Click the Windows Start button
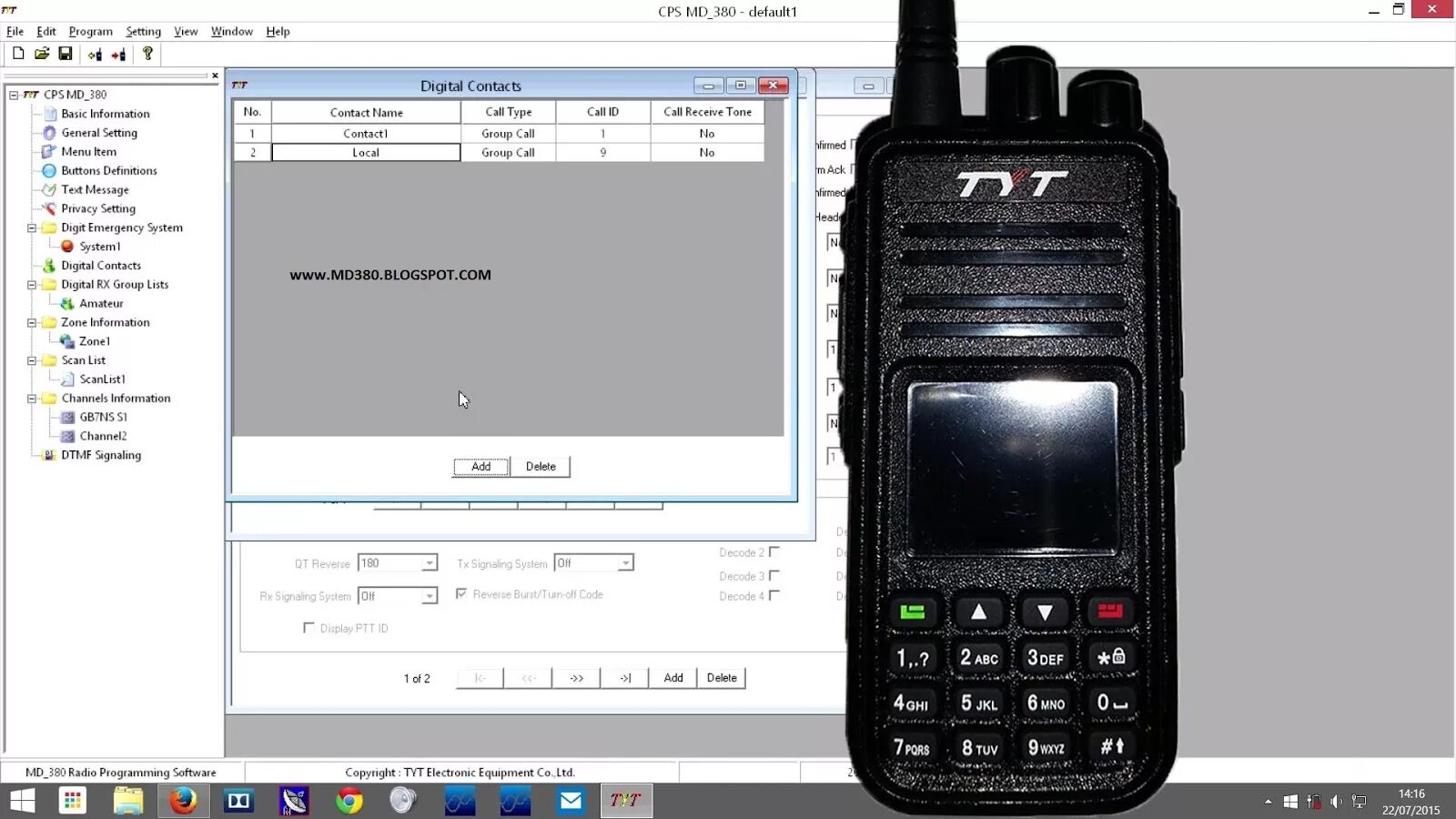 22,801
